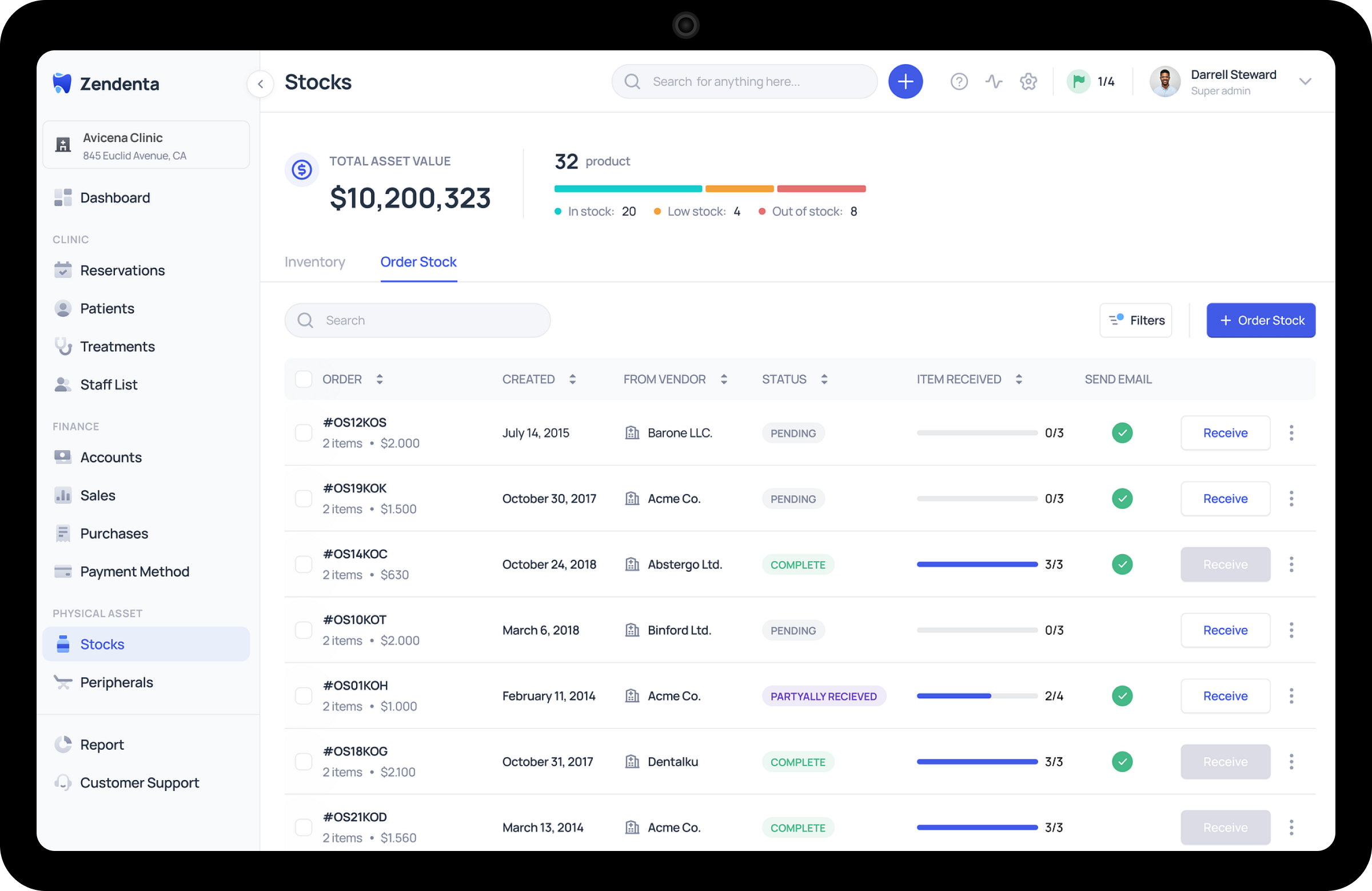Image resolution: width=1372 pixels, height=891 pixels.
Task: Select the checkbox for order #OS19KOK
Action: click(x=303, y=499)
